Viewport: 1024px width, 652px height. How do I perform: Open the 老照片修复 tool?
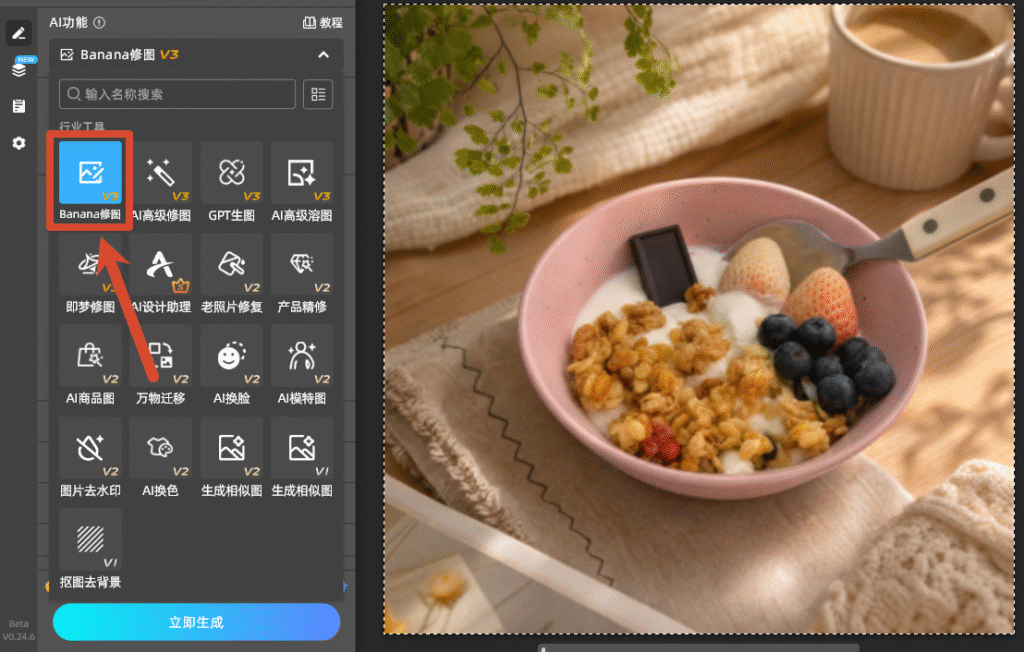[x=231, y=273]
